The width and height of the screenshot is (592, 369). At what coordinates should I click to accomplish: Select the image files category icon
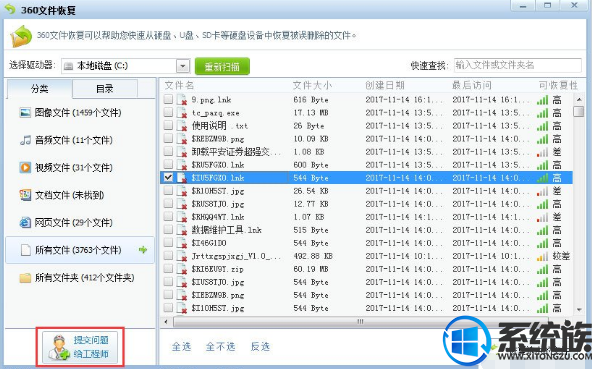(25, 113)
